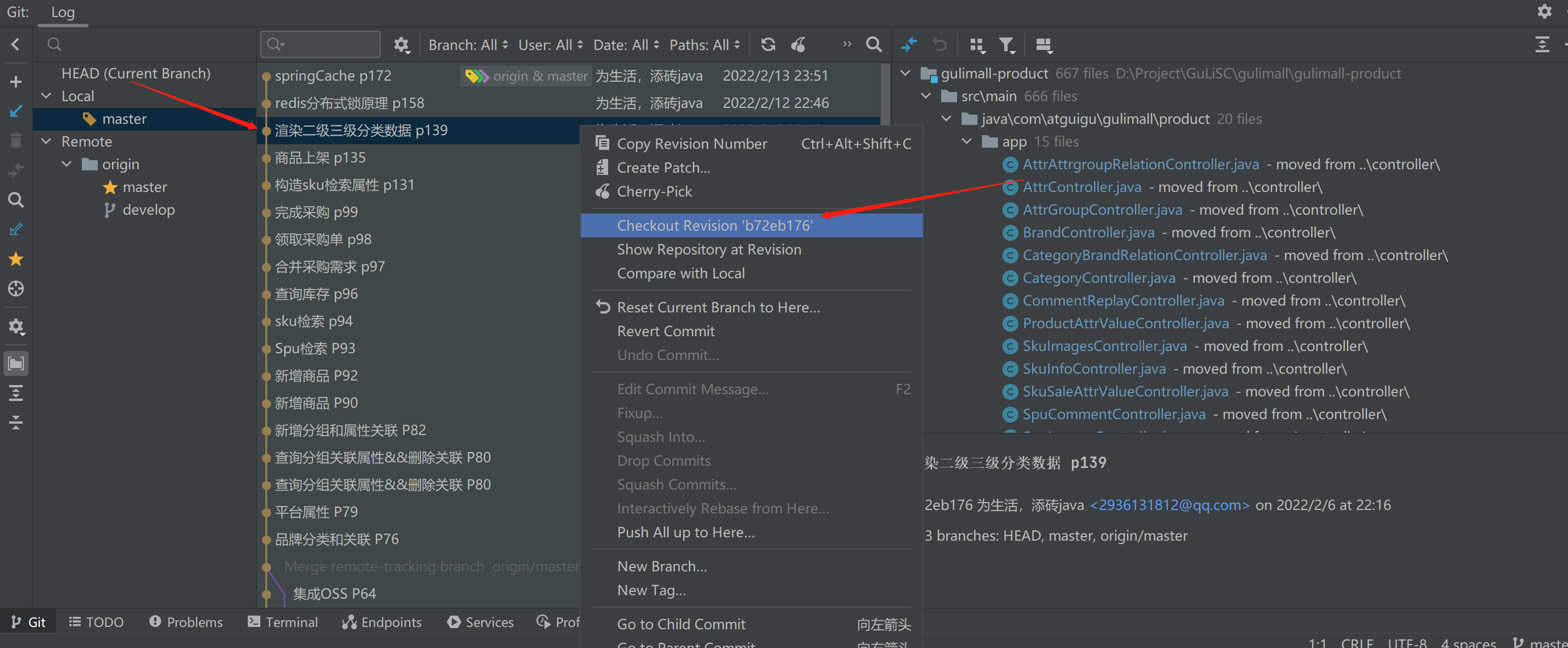Refresh the Git log
This screenshot has height=648, width=1568.
768,44
